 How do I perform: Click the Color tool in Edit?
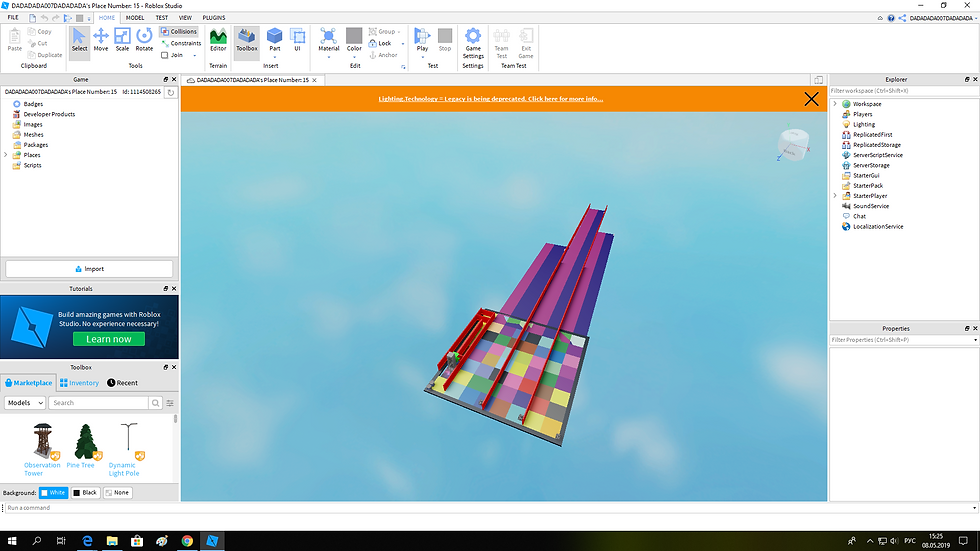(354, 39)
